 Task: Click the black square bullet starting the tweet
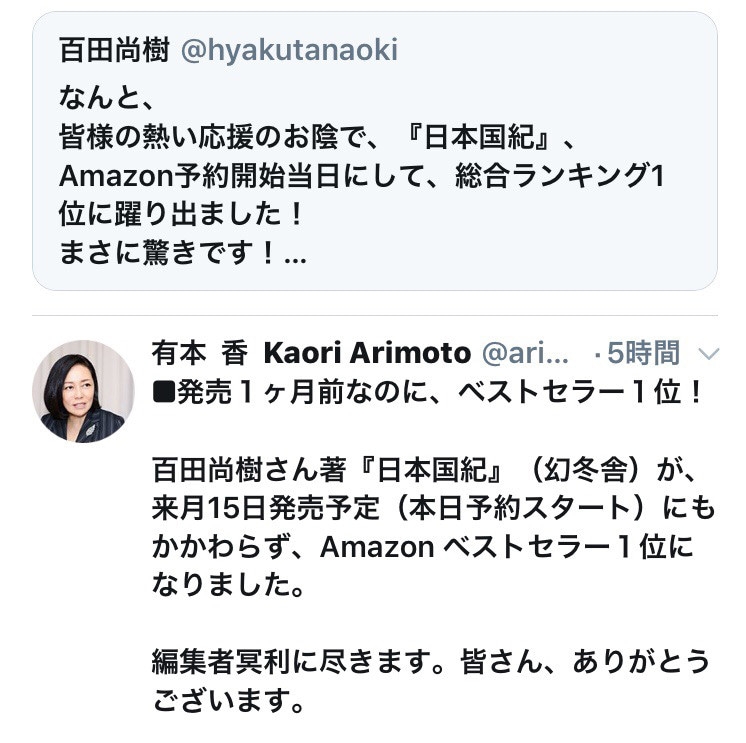163,391
